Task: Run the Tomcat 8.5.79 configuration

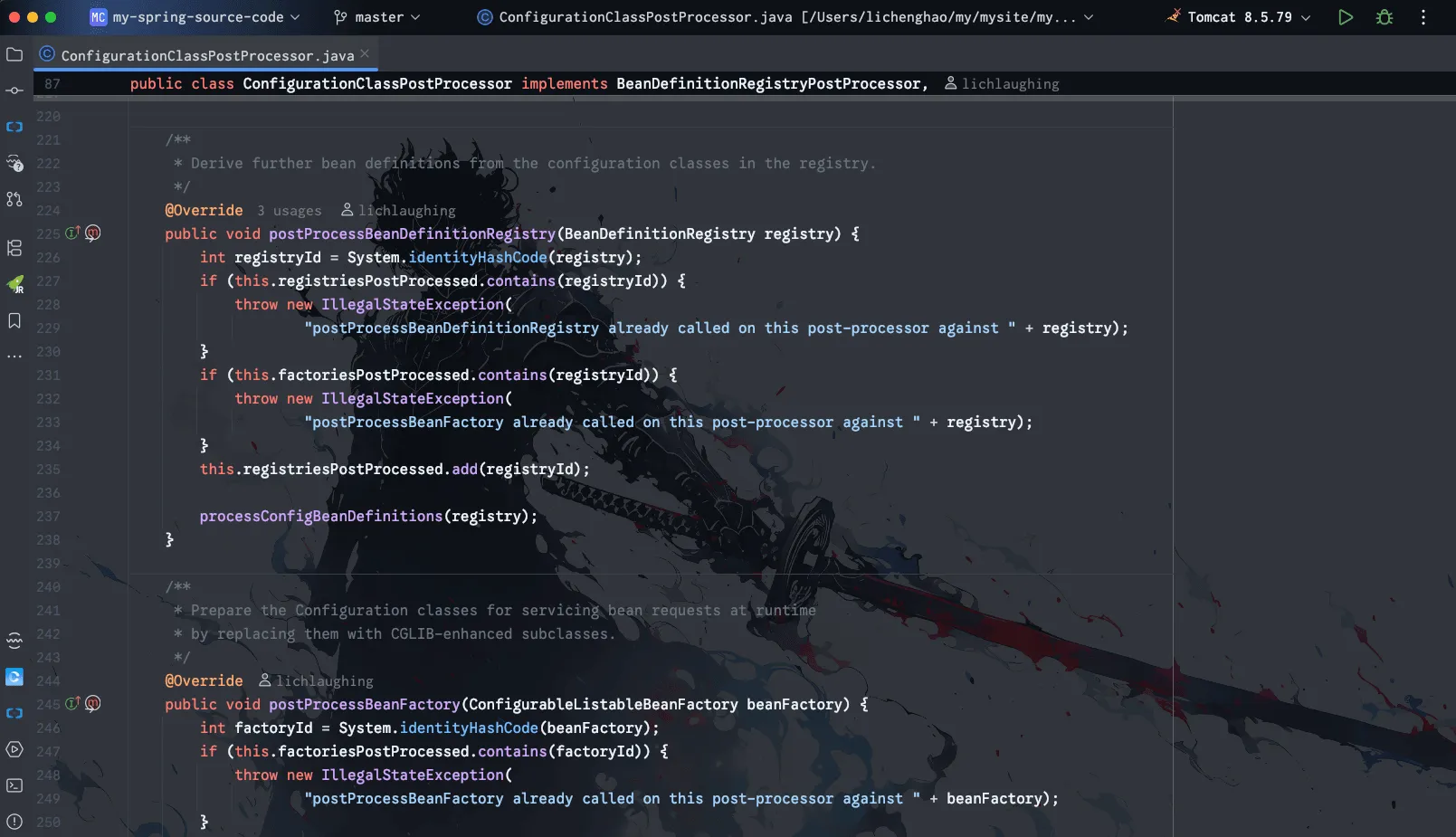Action: (x=1346, y=17)
